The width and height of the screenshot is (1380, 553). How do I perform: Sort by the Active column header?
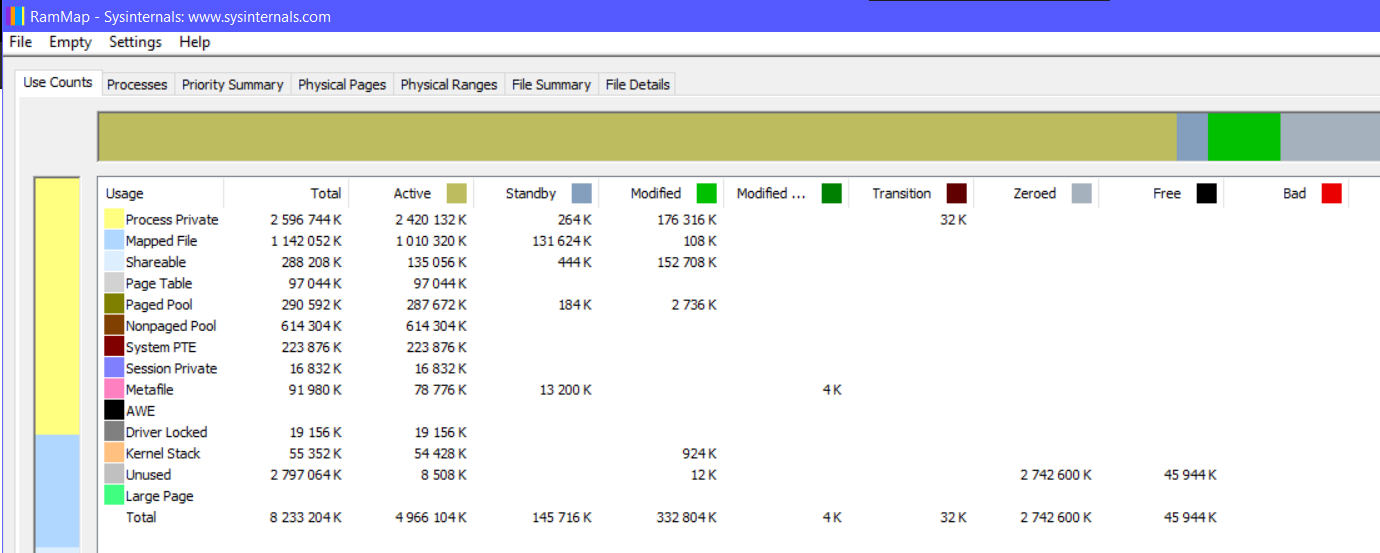[x=411, y=193]
